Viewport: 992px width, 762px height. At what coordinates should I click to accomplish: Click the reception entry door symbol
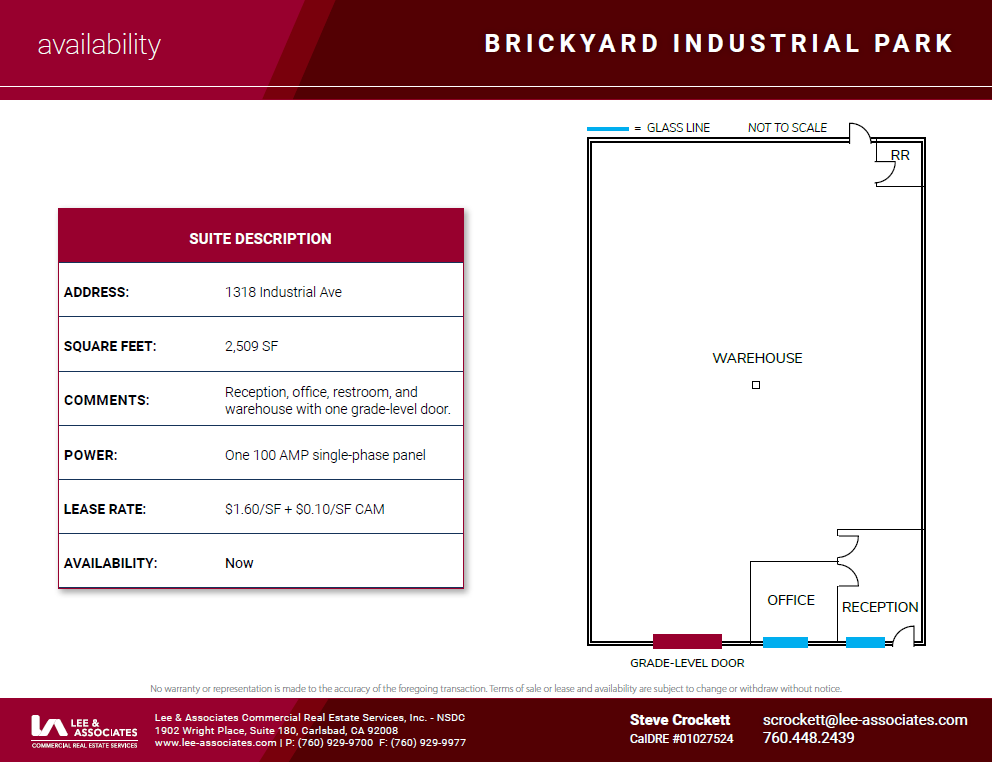902,636
